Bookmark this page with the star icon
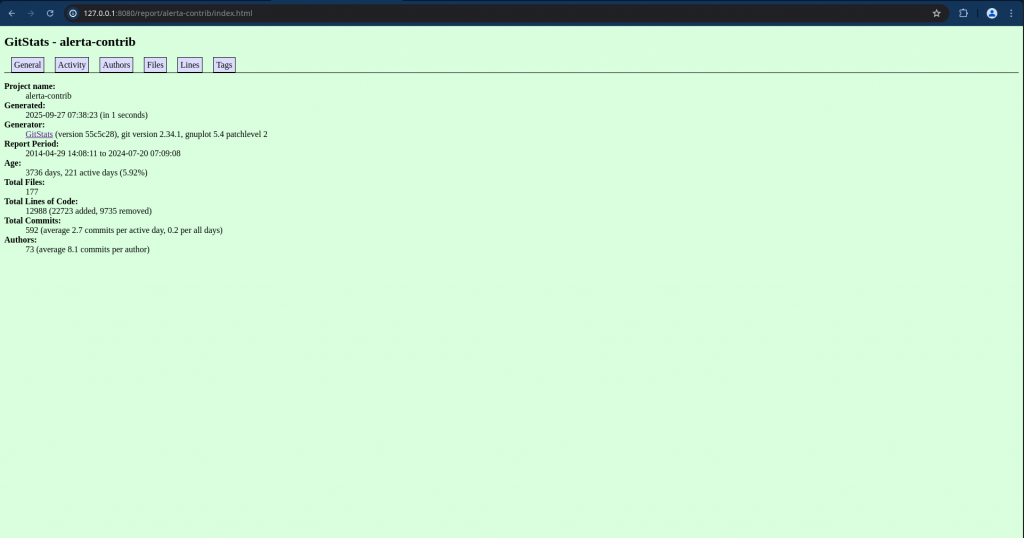 [x=936, y=13]
